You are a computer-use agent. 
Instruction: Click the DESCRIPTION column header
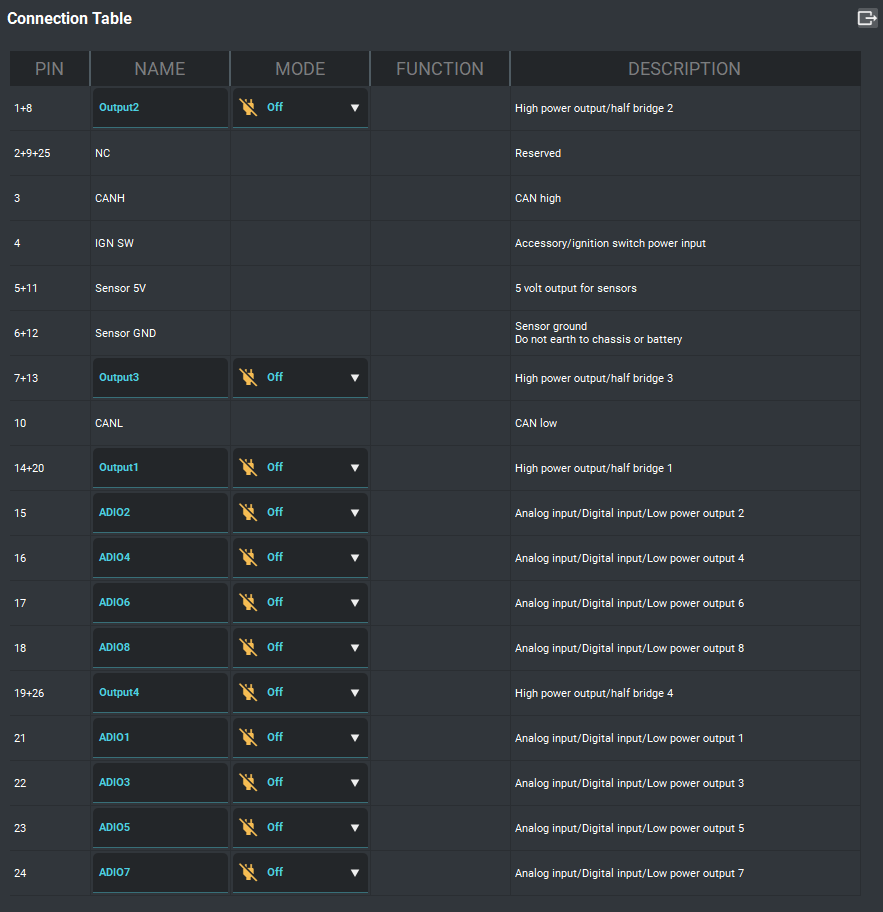(684, 69)
